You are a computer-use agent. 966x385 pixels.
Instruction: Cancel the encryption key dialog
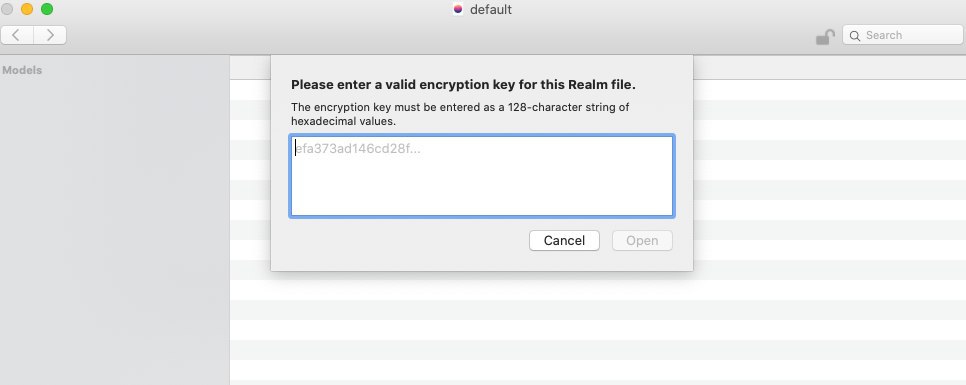pyautogui.click(x=564, y=241)
